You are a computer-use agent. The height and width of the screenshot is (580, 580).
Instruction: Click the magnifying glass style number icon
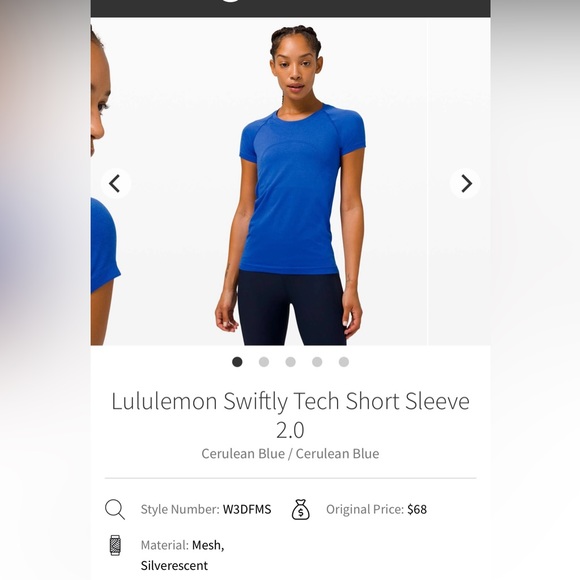coord(115,509)
